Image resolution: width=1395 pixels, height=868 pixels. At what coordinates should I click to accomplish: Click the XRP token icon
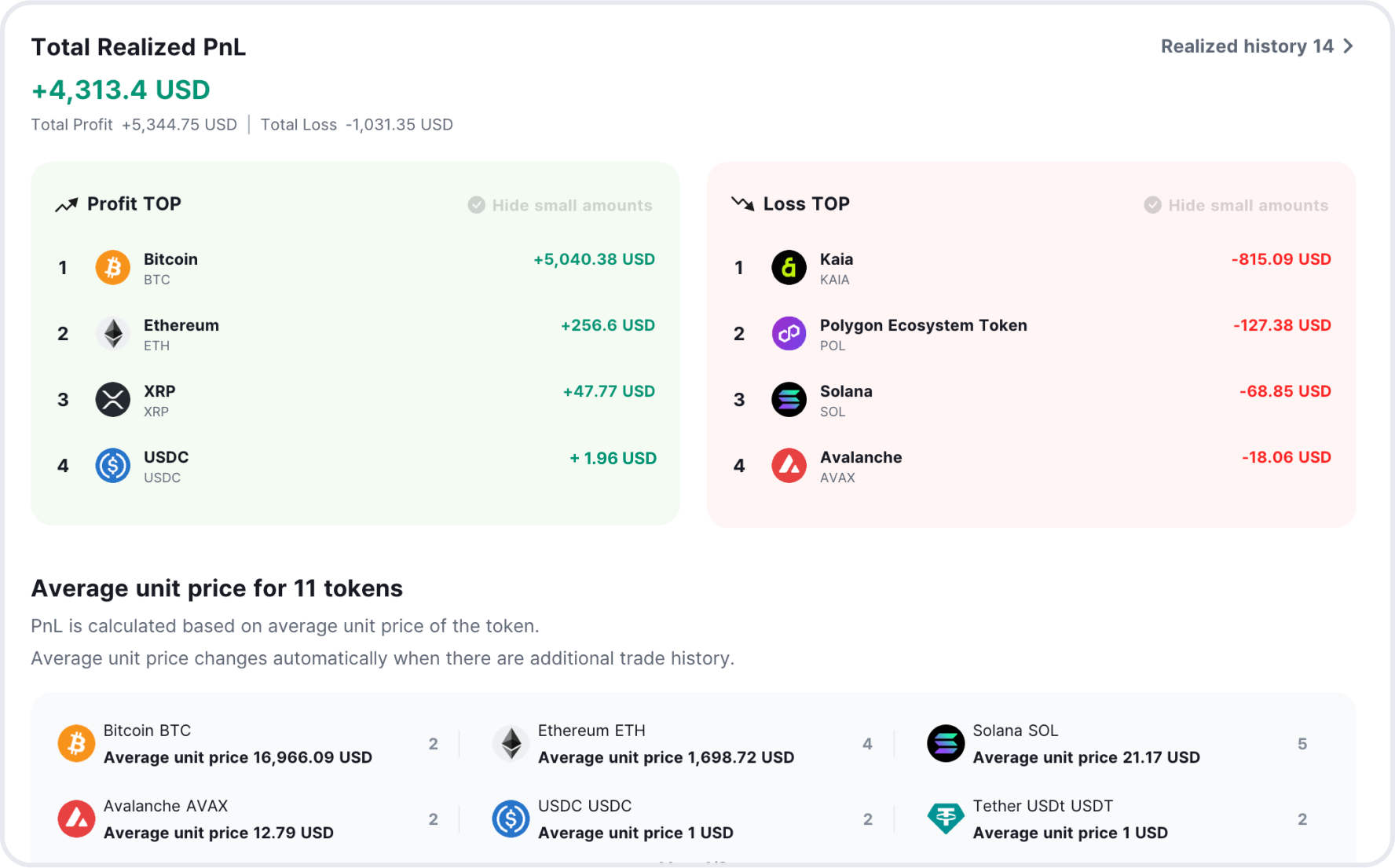point(112,399)
